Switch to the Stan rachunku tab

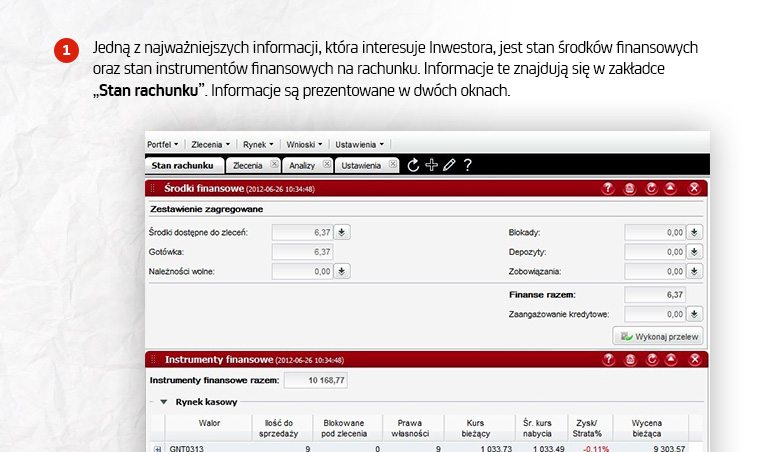tap(184, 166)
